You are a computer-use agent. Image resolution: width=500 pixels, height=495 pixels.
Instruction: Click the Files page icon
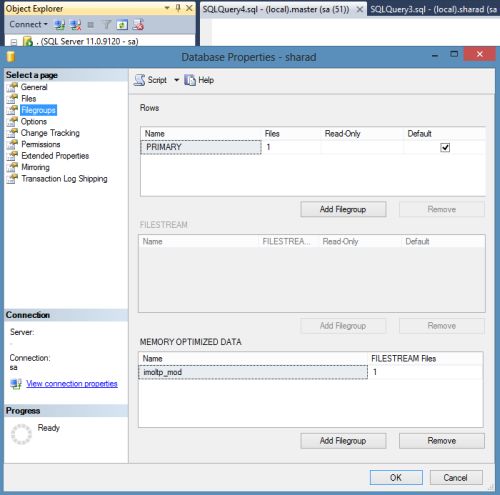[12, 99]
